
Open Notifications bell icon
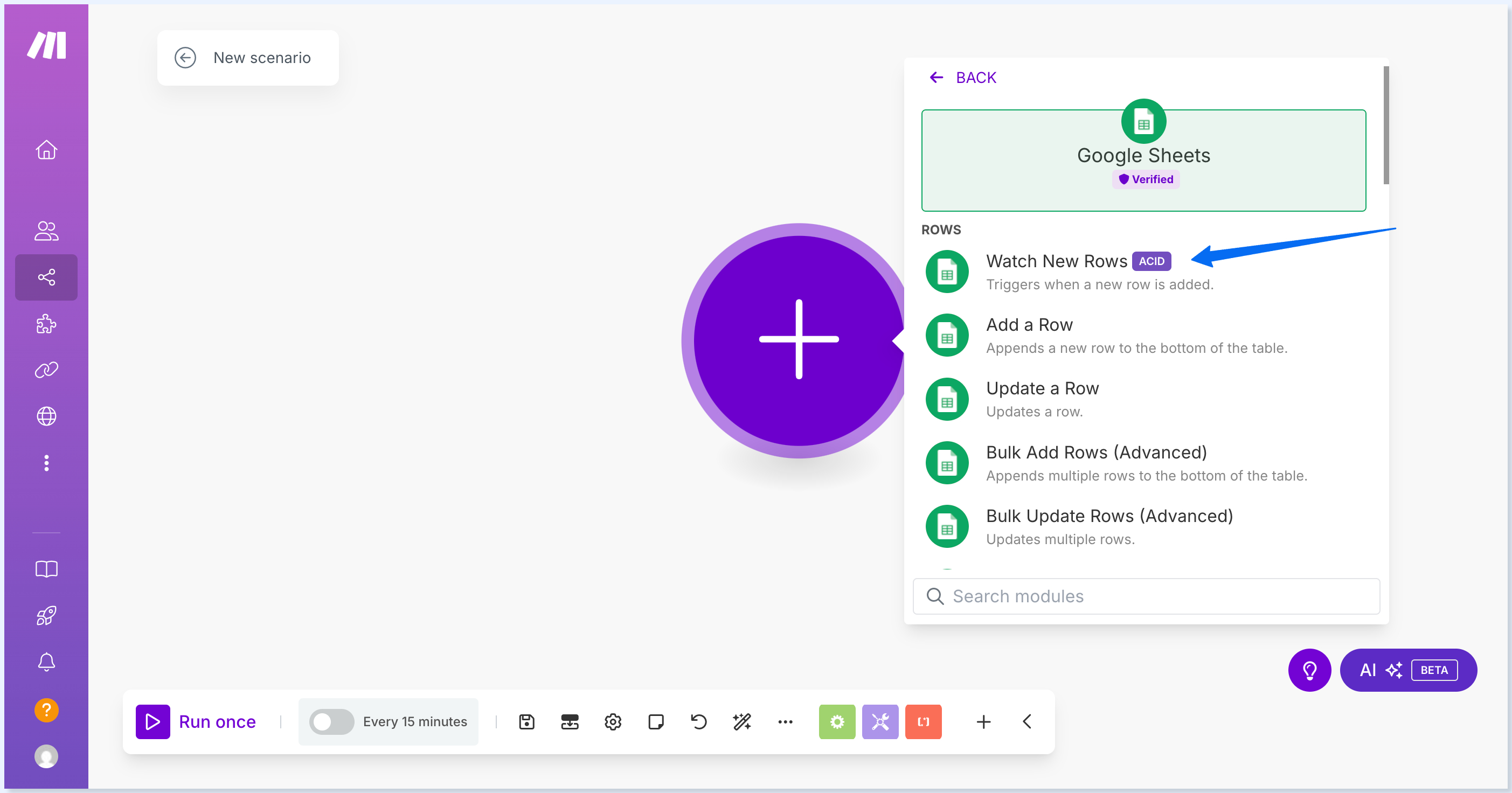(46, 662)
